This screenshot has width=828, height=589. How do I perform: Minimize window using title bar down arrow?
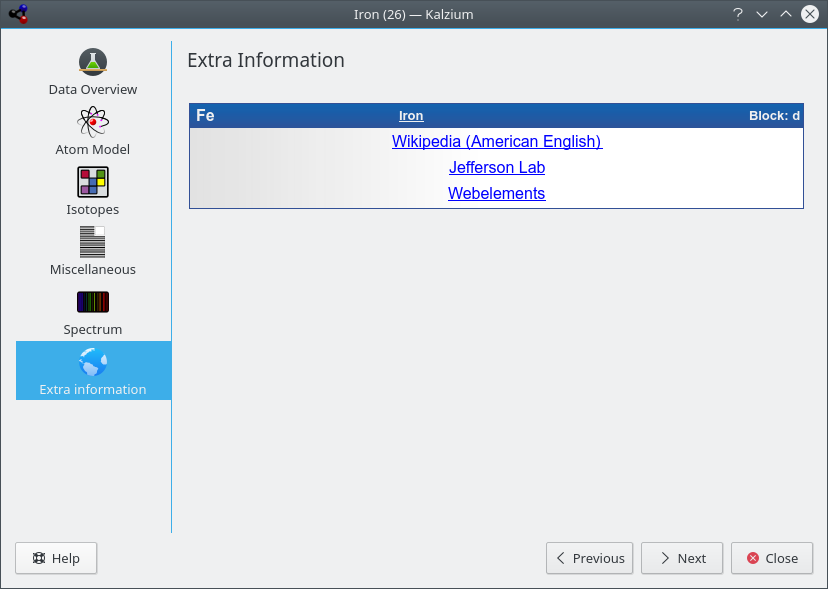point(762,14)
